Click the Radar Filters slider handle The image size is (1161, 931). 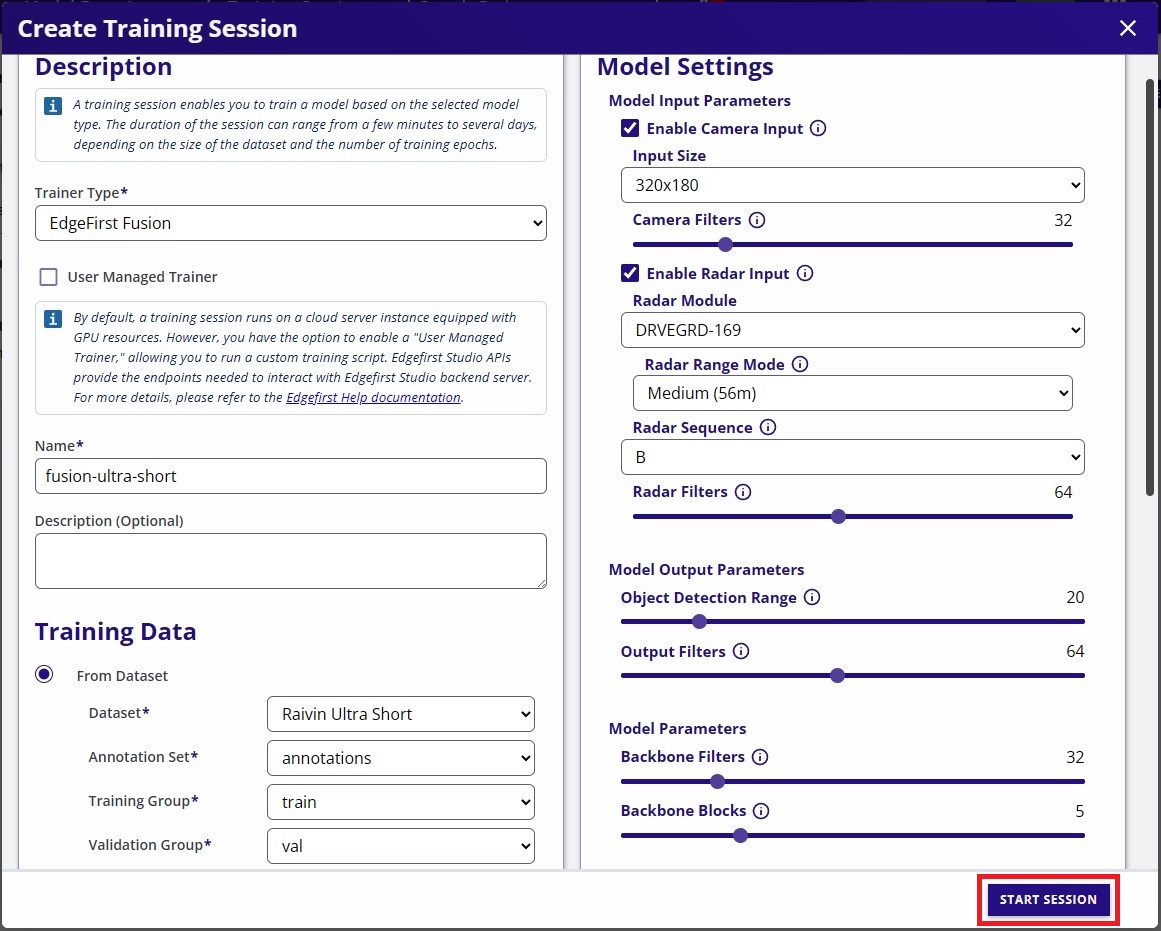(839, 517)
